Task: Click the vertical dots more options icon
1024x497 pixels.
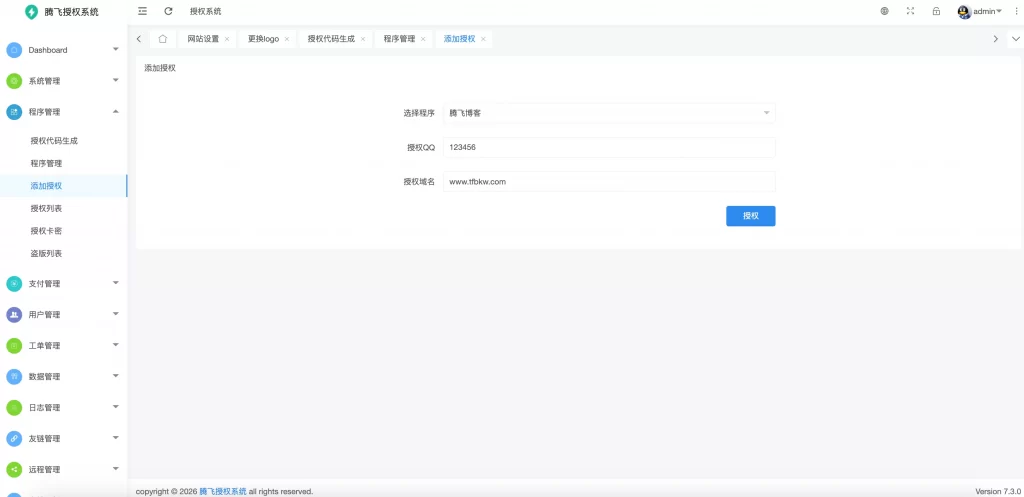Action: [1016, 11]
